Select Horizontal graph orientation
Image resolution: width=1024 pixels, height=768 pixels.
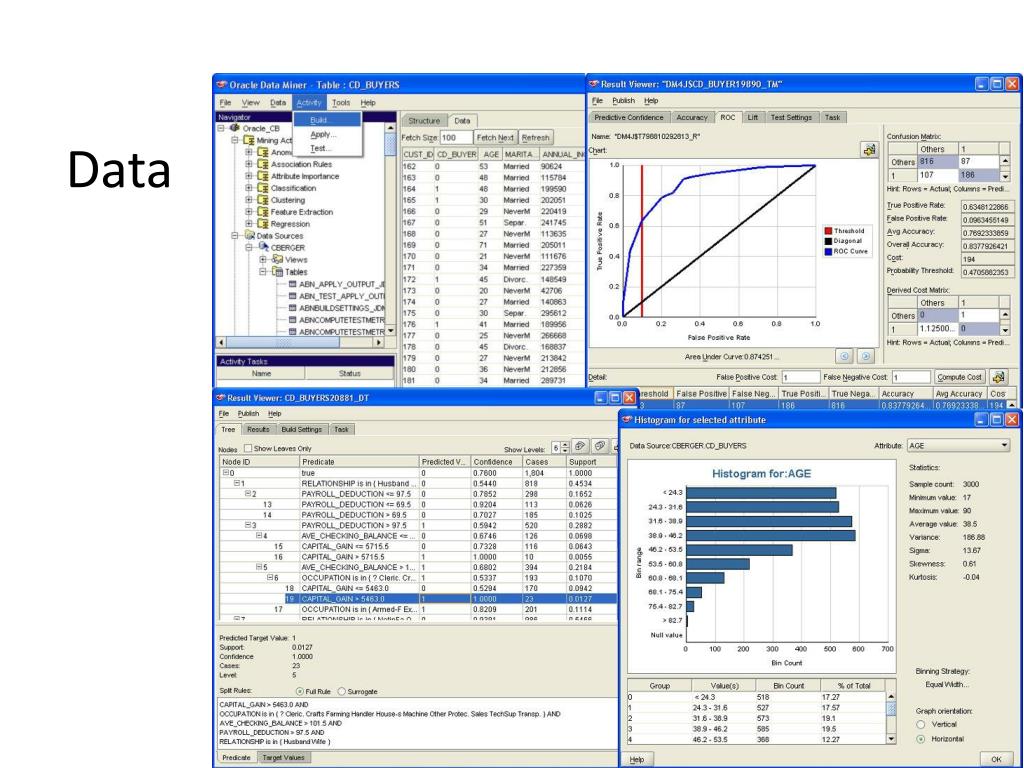(921, 739)
